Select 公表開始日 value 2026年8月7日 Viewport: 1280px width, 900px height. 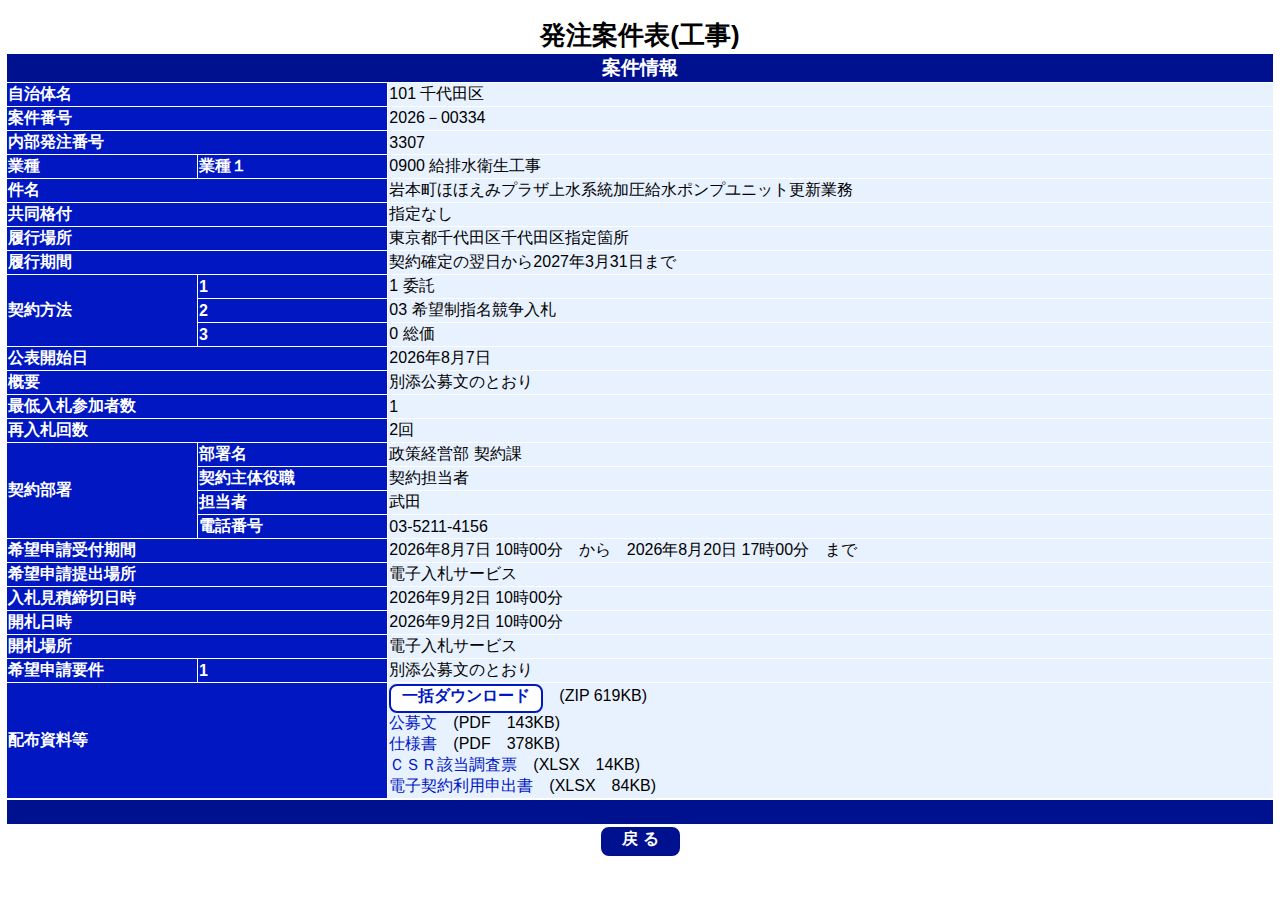tap(440, 358)
